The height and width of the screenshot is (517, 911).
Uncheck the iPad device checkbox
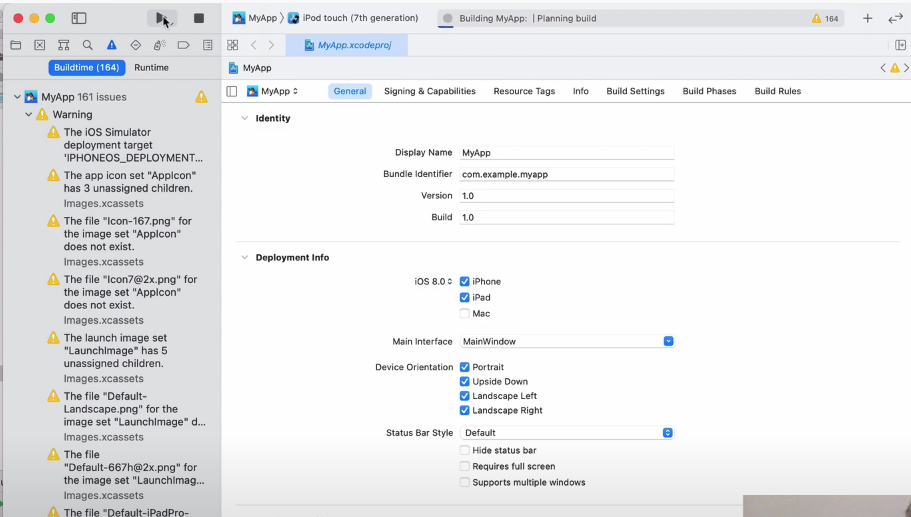point(464,297)
